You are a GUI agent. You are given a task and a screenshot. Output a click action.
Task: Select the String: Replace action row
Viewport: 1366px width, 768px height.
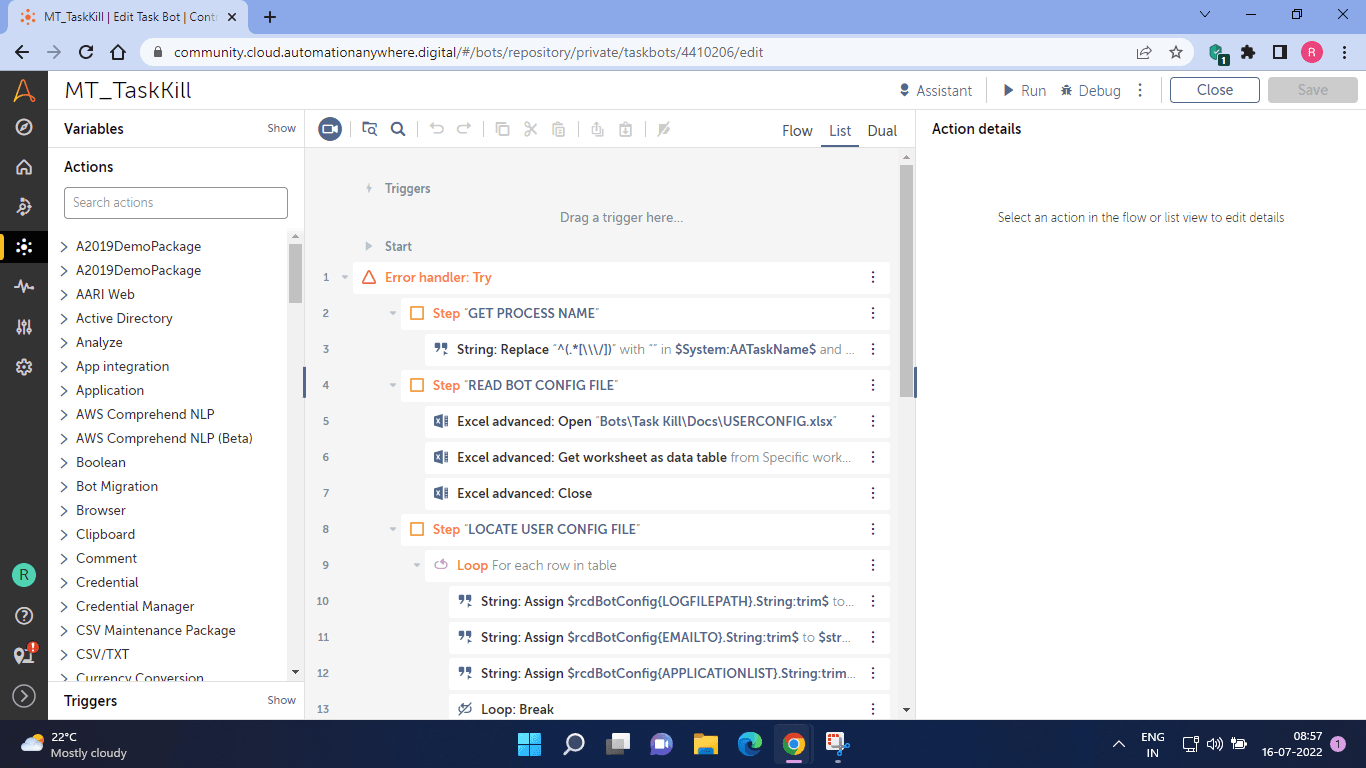point(657,349)
